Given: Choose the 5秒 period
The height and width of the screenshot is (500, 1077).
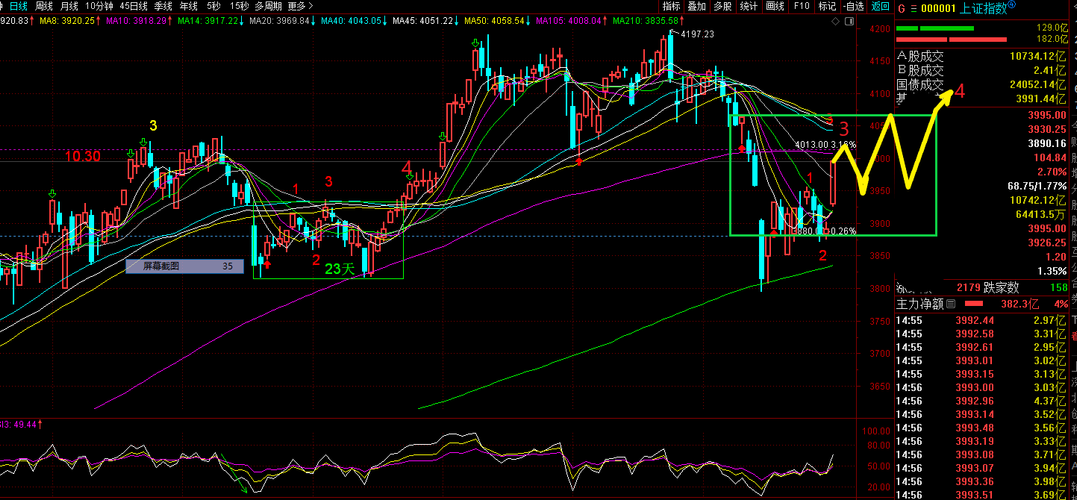Looking at the screenshot, I should pos(214,6).
